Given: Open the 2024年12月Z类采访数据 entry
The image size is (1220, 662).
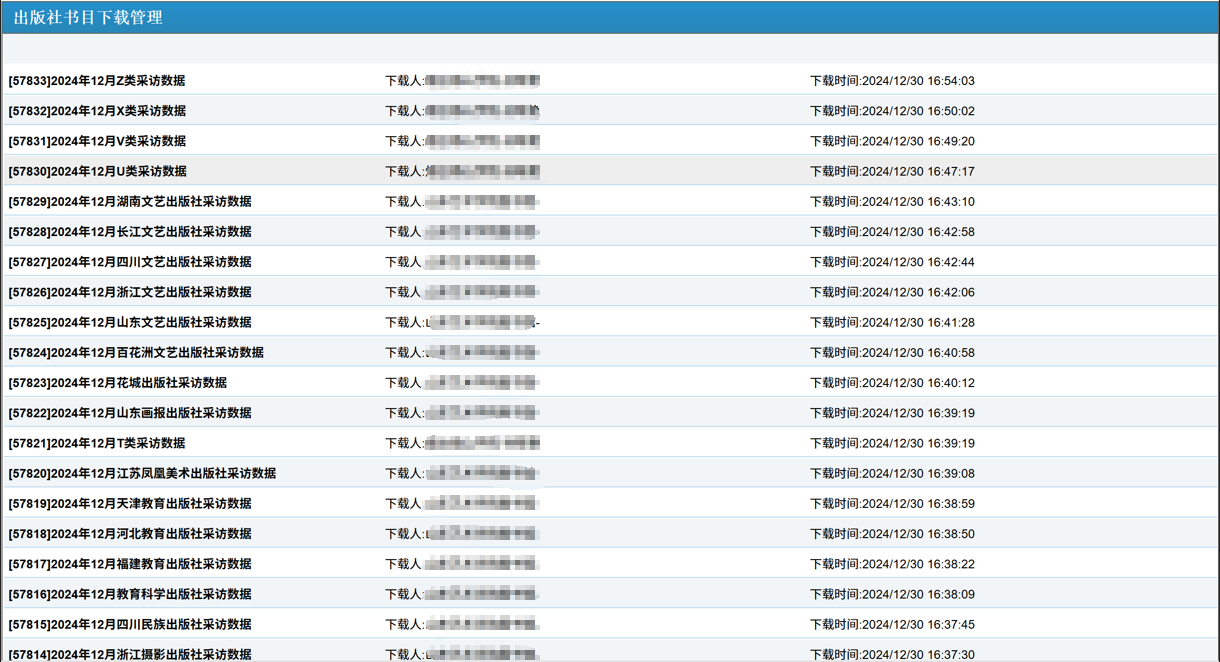Looking at the screenshot, I should [x=97, y=81].
